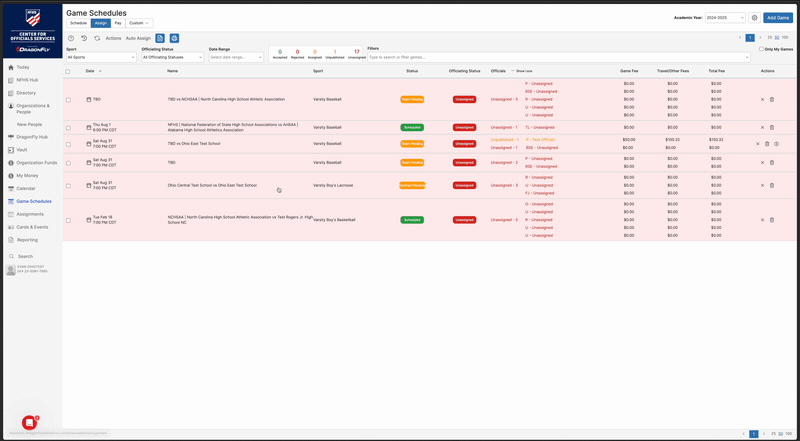The width and height of the screenshot is (800, 441).
Task: Open the red chat bubble widget
Action: point(29,423)
